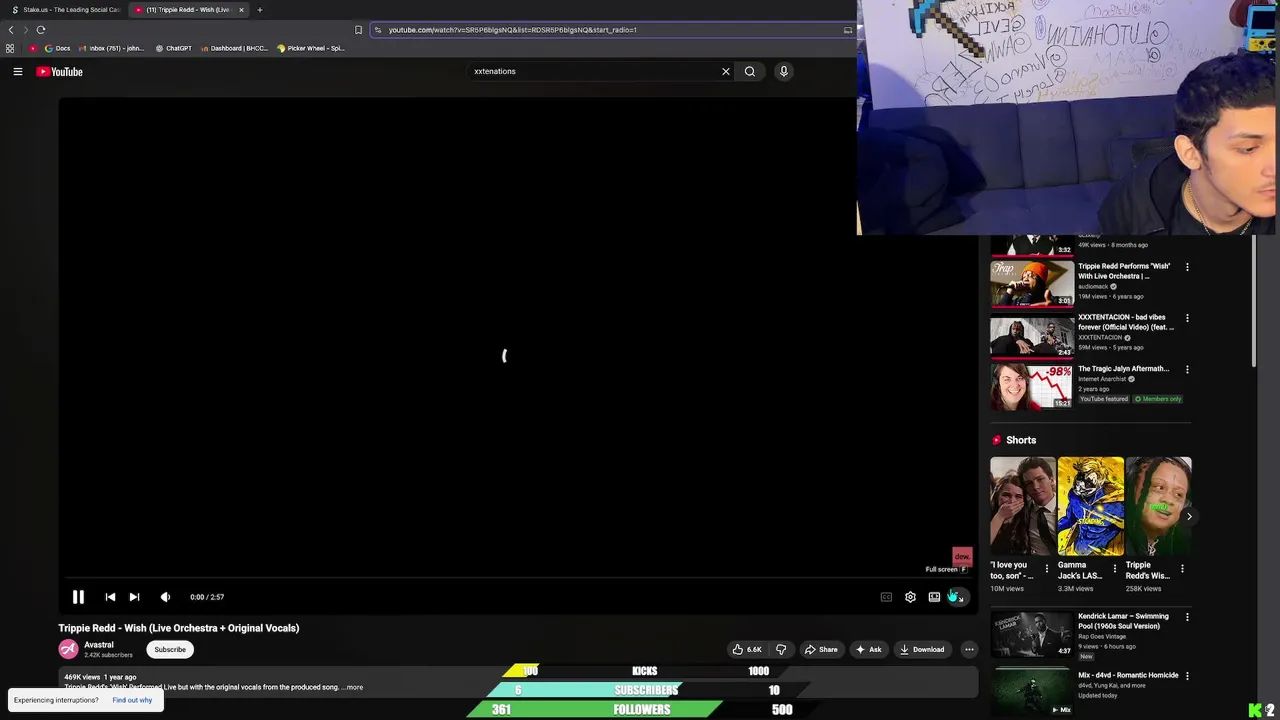
Task: Toggle closed captions in the player
Action: [x=886, y=597]
